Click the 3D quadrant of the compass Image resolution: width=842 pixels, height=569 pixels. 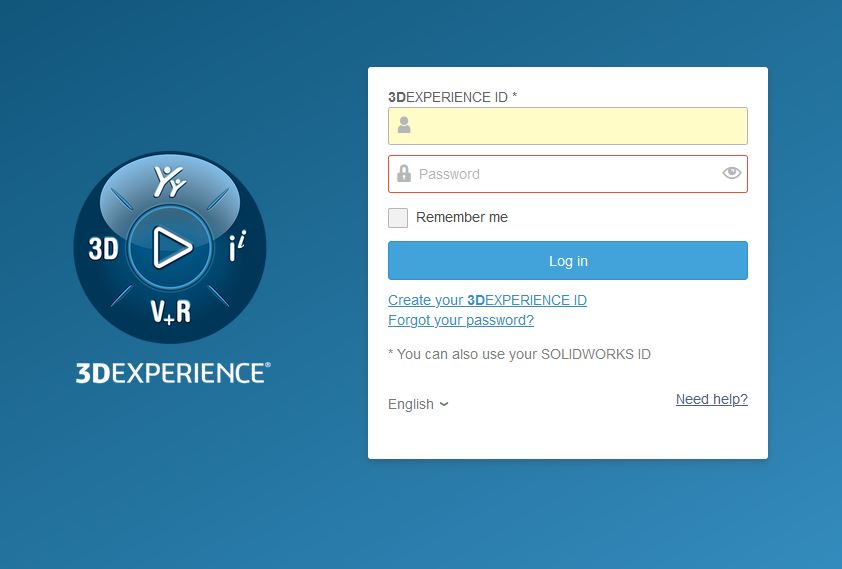click(x=103, y=248)
